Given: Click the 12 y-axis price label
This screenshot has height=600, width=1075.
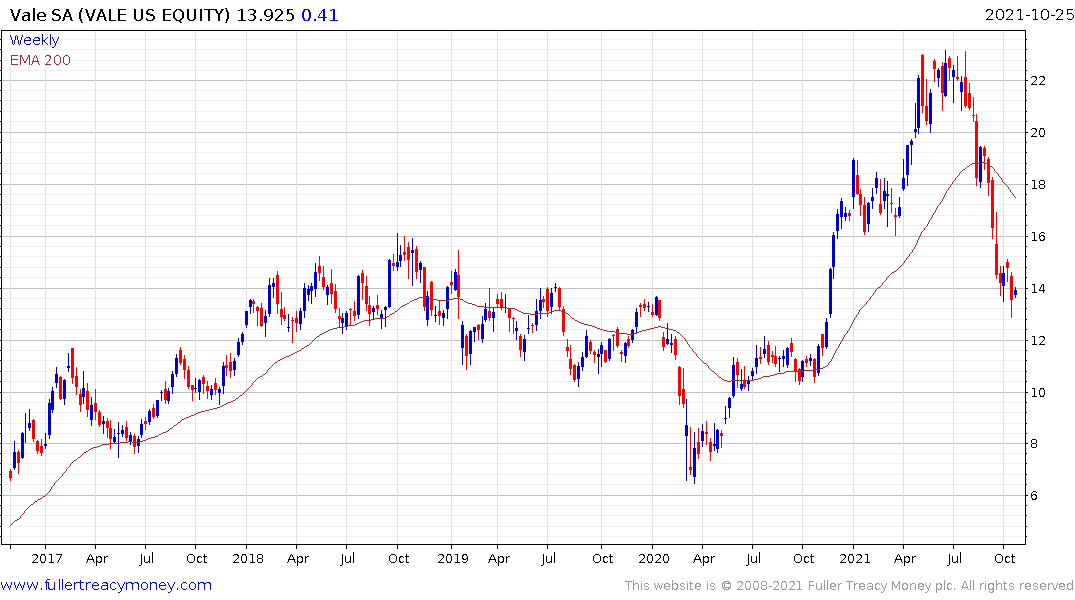Looking at the screenshot, I should pyautogui.click(x=1038, y=341).
